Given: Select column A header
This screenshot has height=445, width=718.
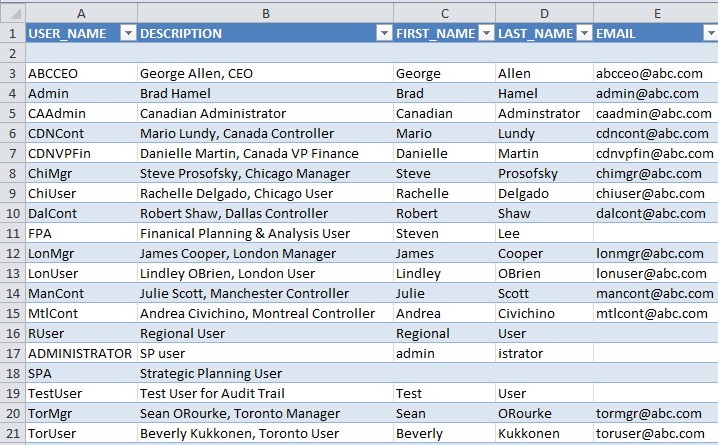Looking at the screenshot, I should [80, 12].
